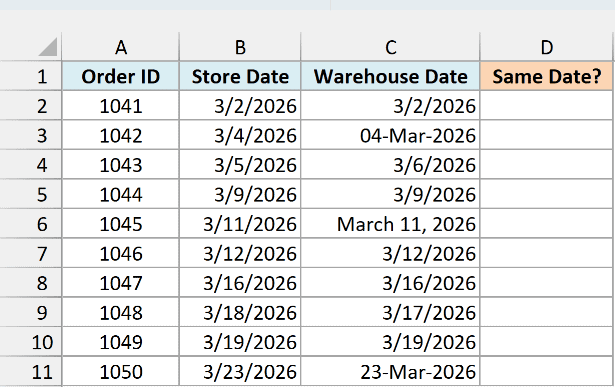Select cell with Order ID 1041
The image size is (615, 387).
120,106
